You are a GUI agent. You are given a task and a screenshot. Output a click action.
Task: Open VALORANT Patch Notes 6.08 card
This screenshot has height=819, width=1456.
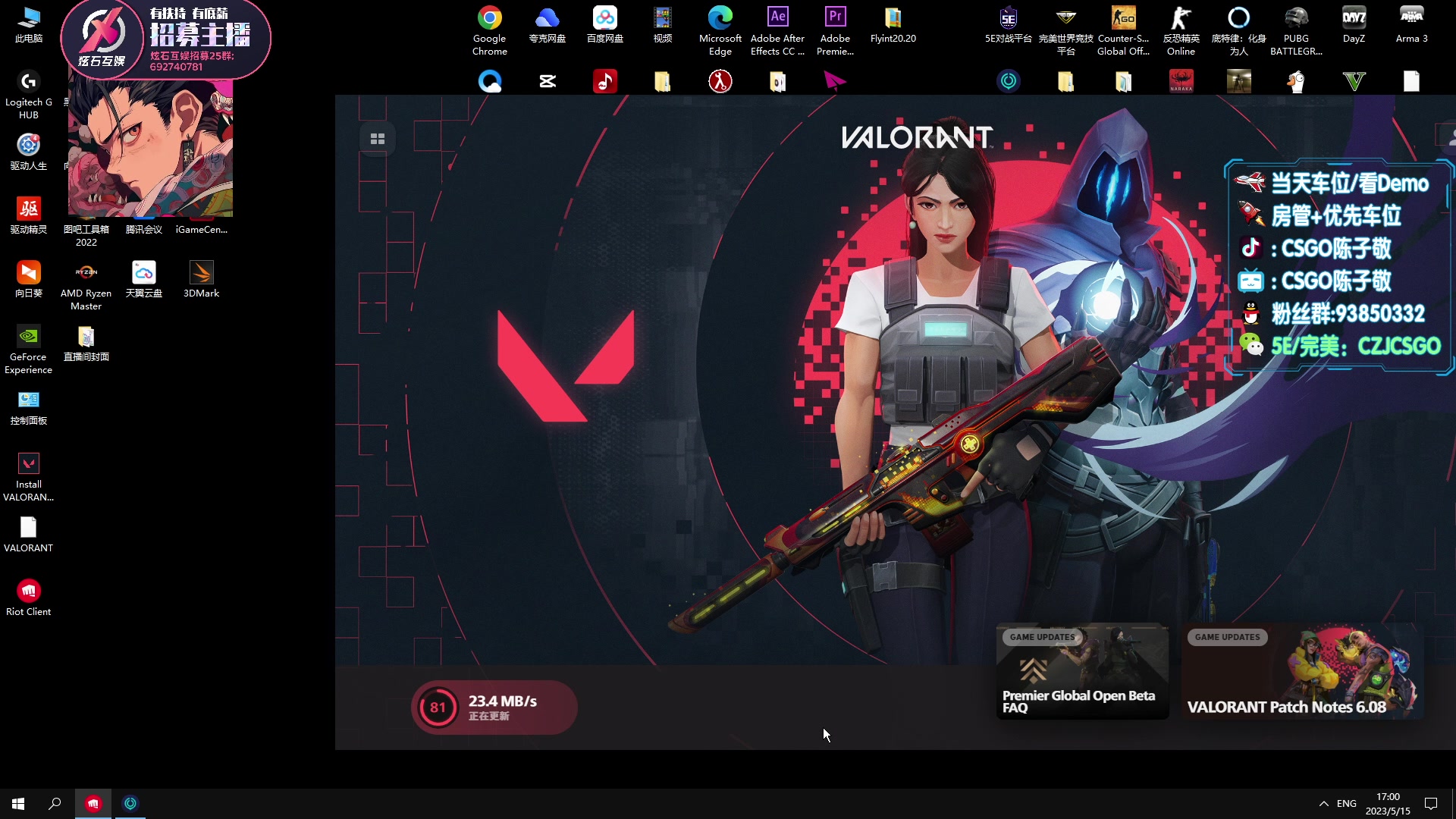[1302, 671]
